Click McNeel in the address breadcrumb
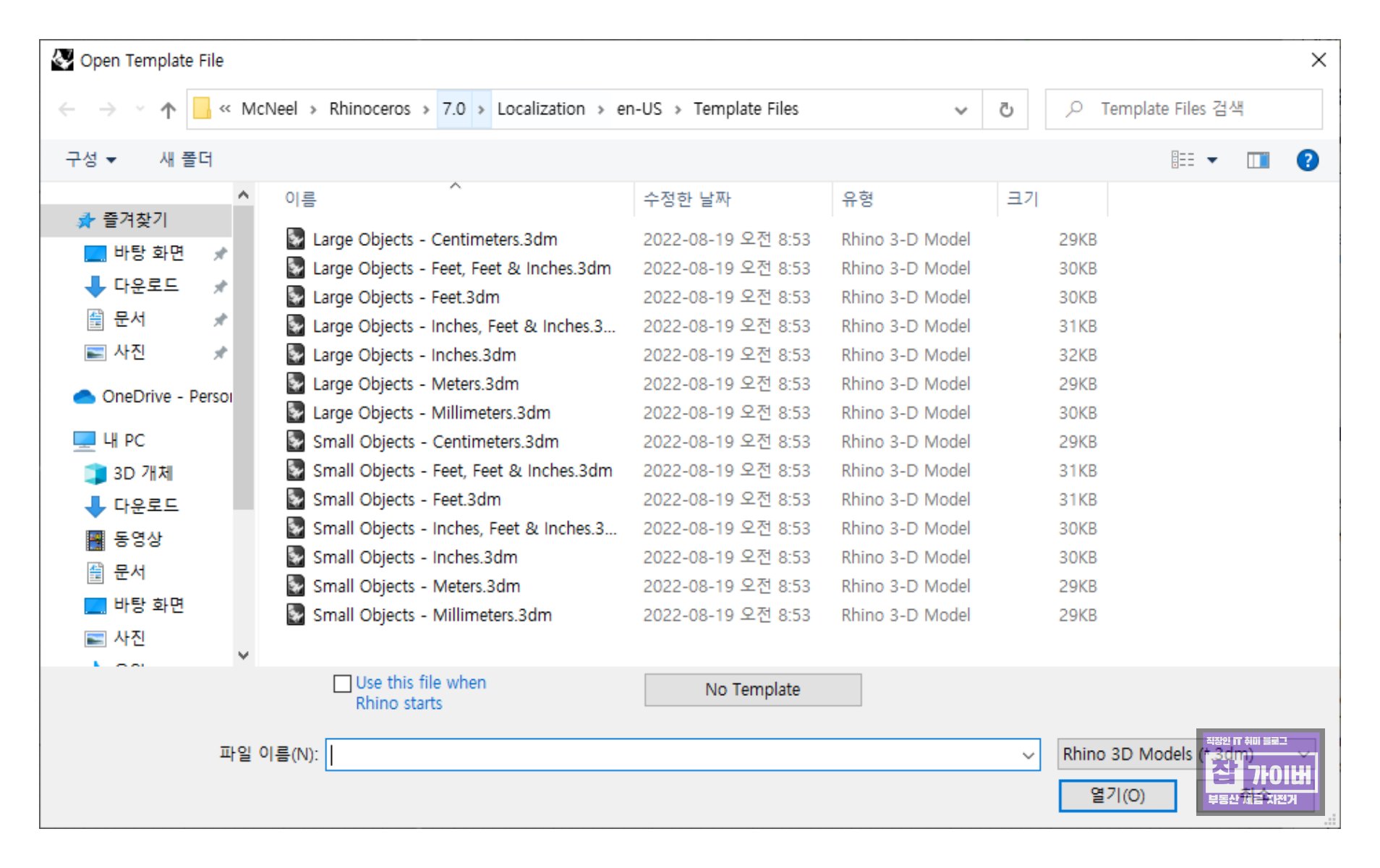Screen dimensions: 1380x868 coord(269,109)
